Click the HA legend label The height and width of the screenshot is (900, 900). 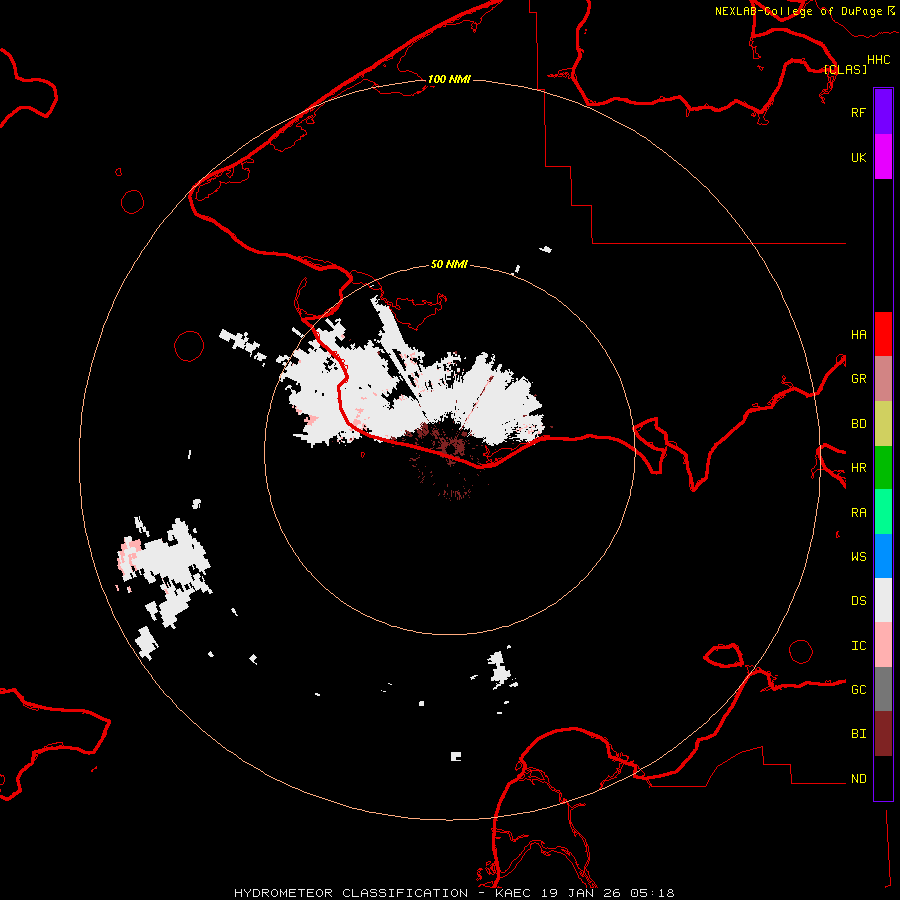coord(858,335)
